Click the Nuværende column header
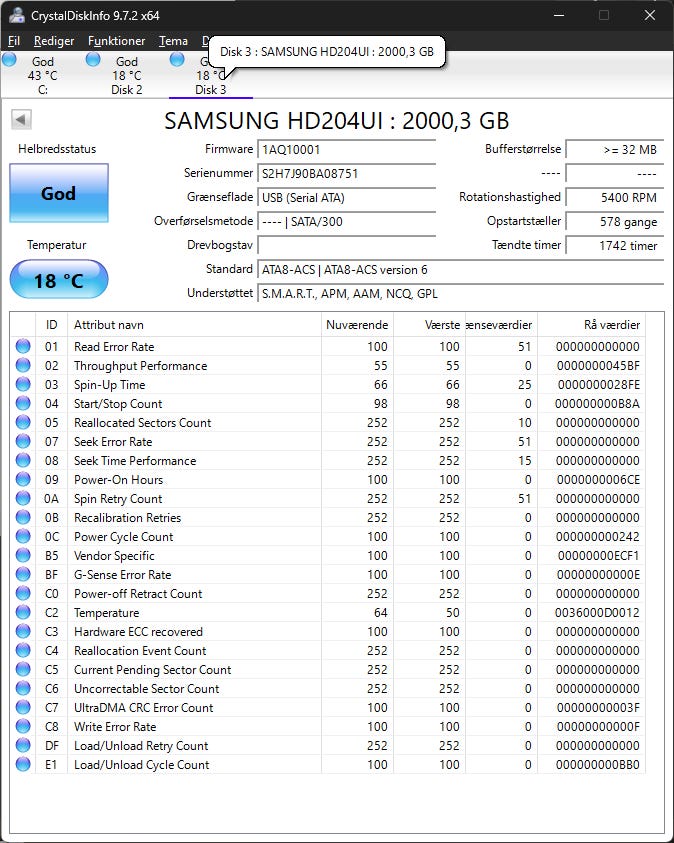 coord(357,325)
